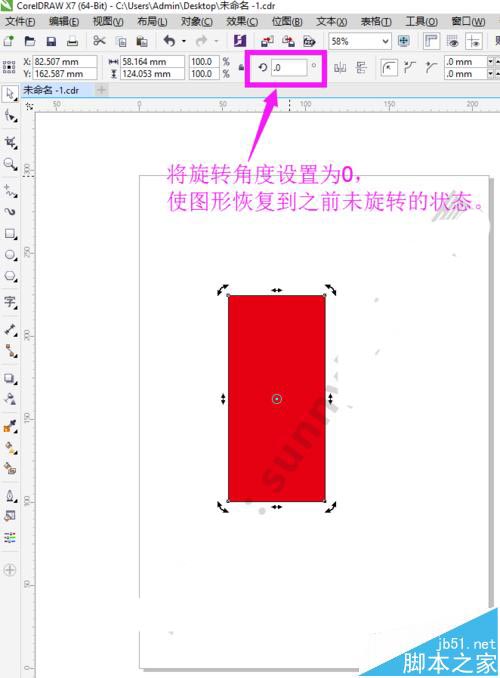Image resolution: width=500 pixels, height=678 pixels.
Task: Select the Text tool (字)
Action: click(10, 302)
